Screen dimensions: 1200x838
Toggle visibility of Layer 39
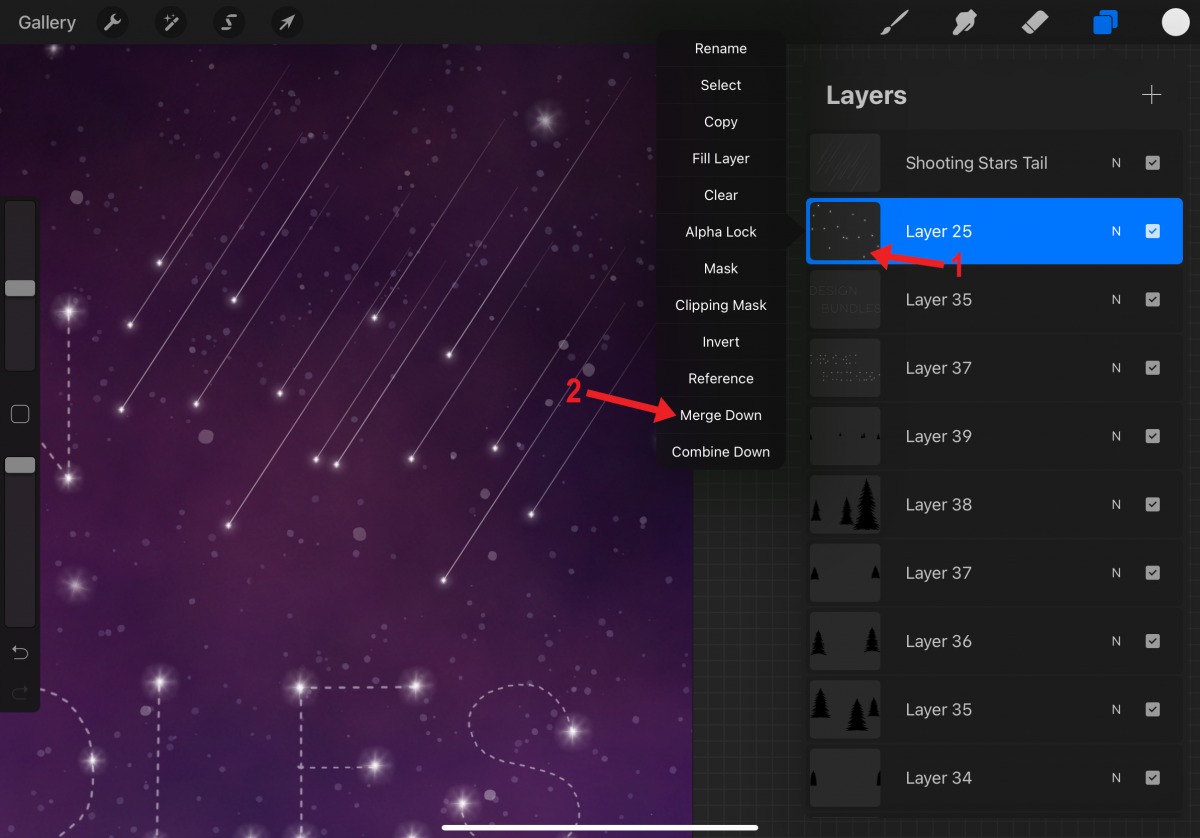click(1152, 436)
